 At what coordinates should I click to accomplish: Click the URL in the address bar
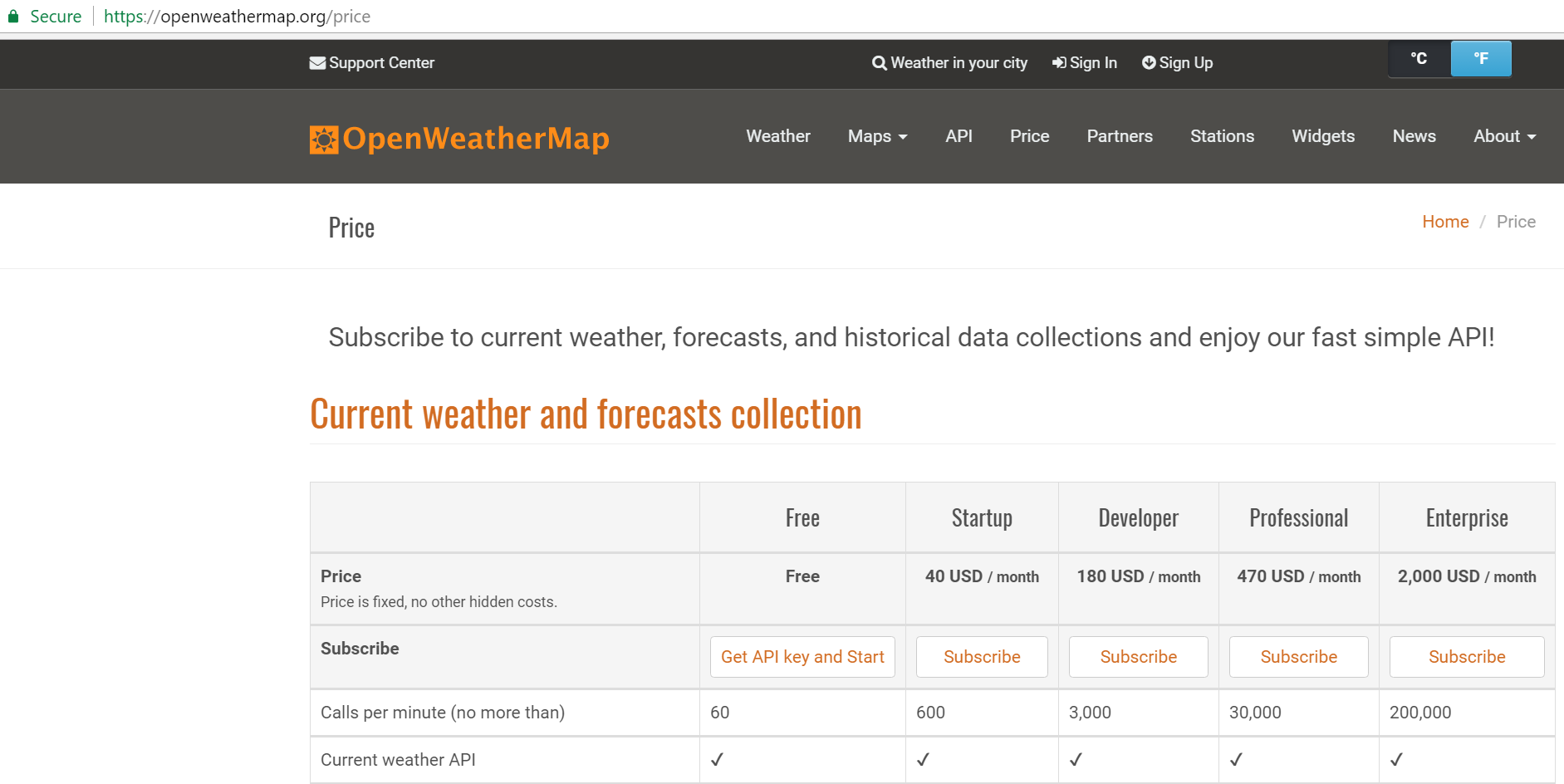pyautogui.click(x=237, y=17)
